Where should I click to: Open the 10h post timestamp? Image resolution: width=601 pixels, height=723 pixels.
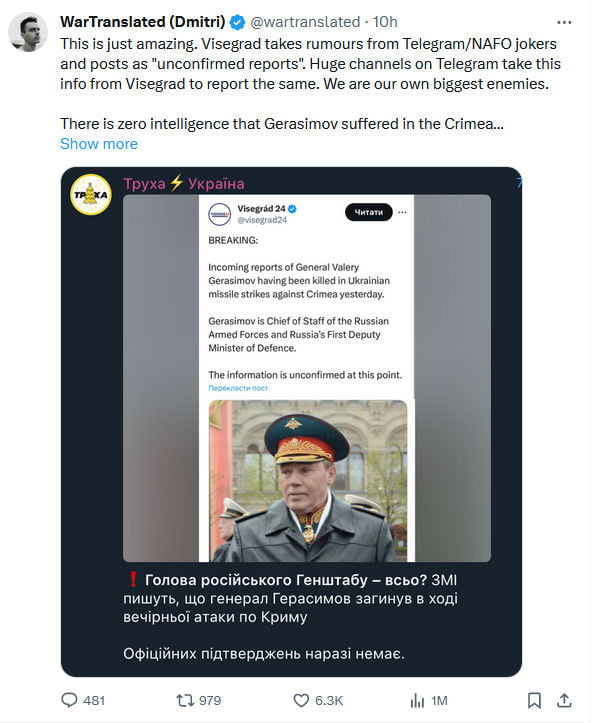(x=387, y=22)
